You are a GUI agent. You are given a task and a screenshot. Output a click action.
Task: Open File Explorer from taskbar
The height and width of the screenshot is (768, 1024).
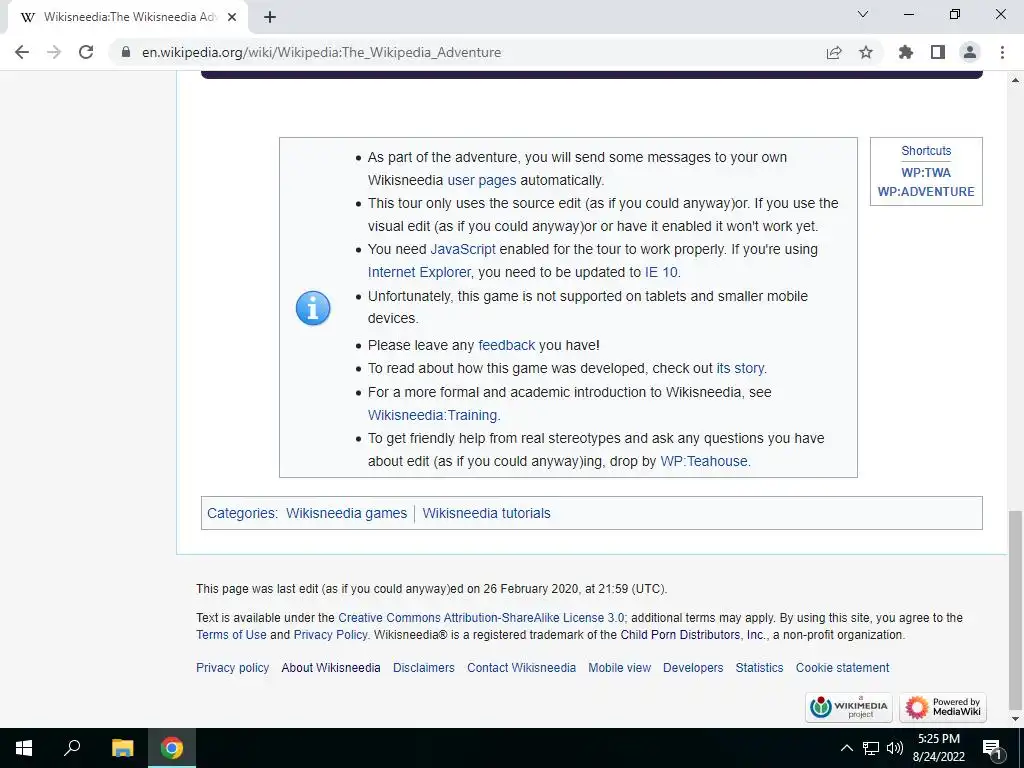point(122,748)
